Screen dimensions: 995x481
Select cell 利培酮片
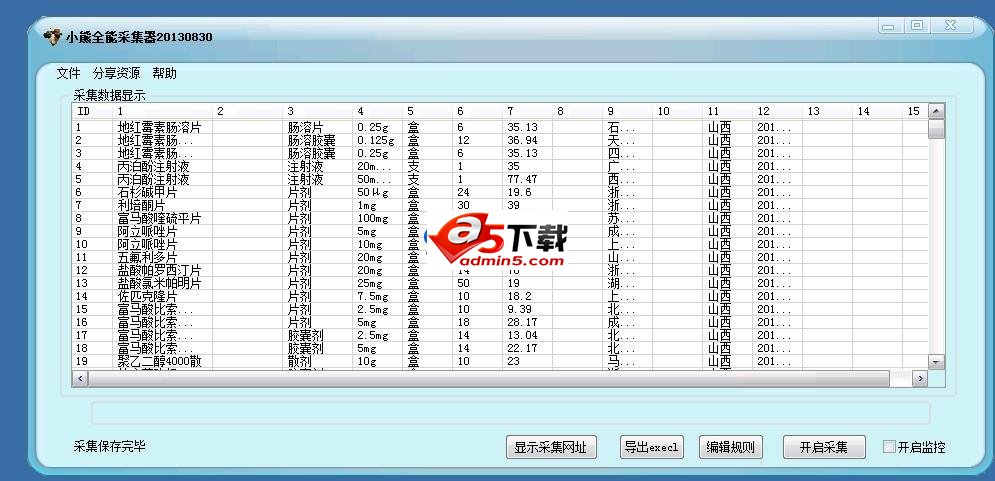142,205
